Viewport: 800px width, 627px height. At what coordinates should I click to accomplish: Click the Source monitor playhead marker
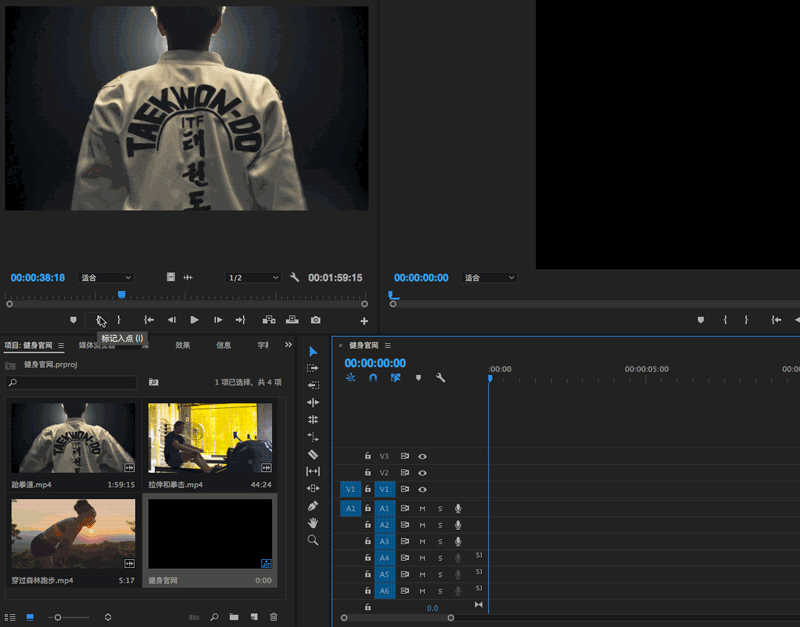pos(121,294)
